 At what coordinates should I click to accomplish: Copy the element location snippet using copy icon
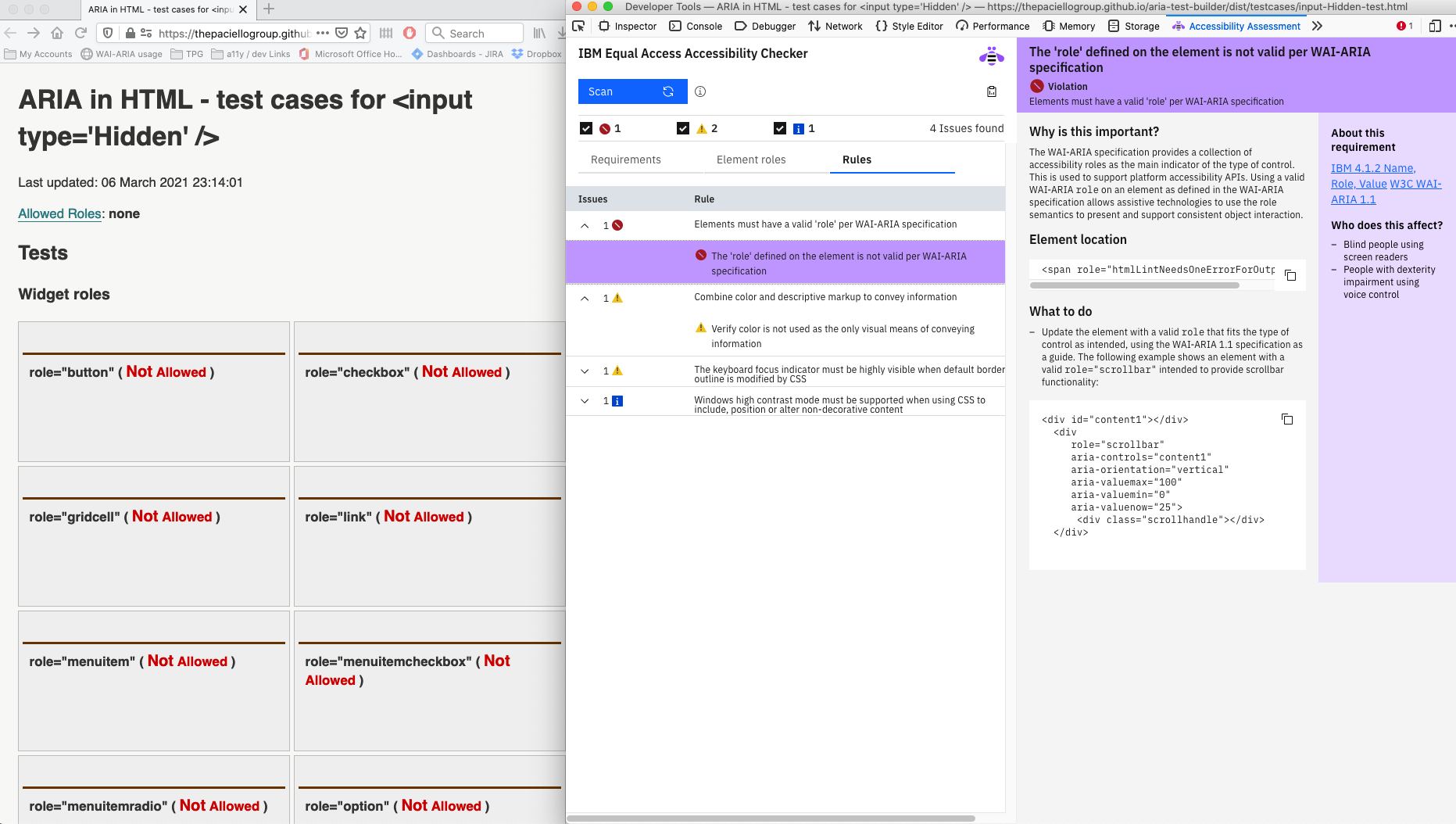[1290, 274]
